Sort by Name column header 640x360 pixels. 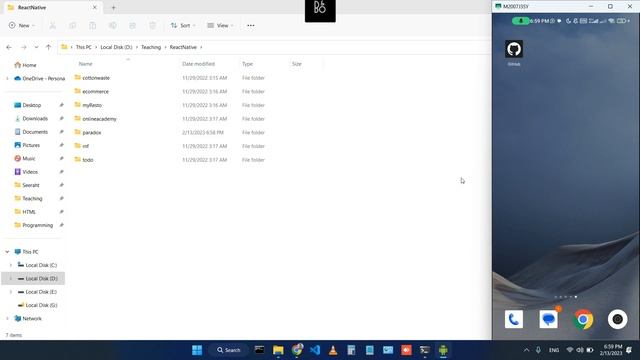[85, 64]
